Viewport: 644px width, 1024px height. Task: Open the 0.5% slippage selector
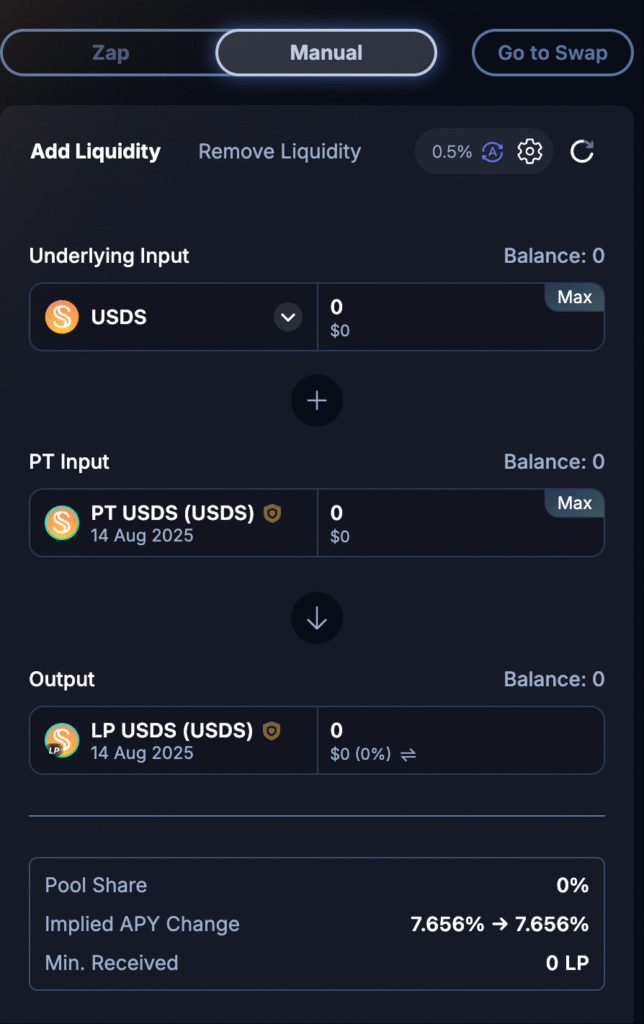[x=452, y=152]
